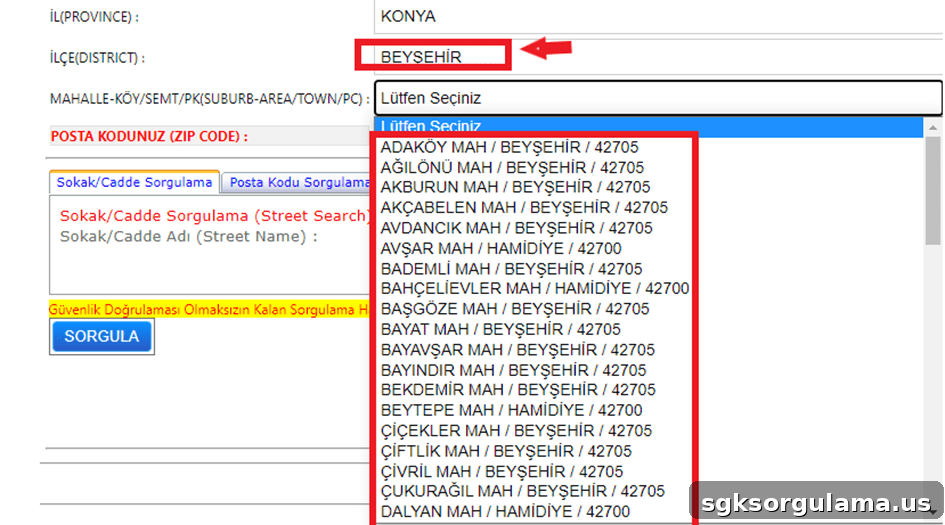Pick BEYTEPE MAH / HAMİDİYE / 42700
This screenshot has height=525, width=945.
(x=648, y=410)
